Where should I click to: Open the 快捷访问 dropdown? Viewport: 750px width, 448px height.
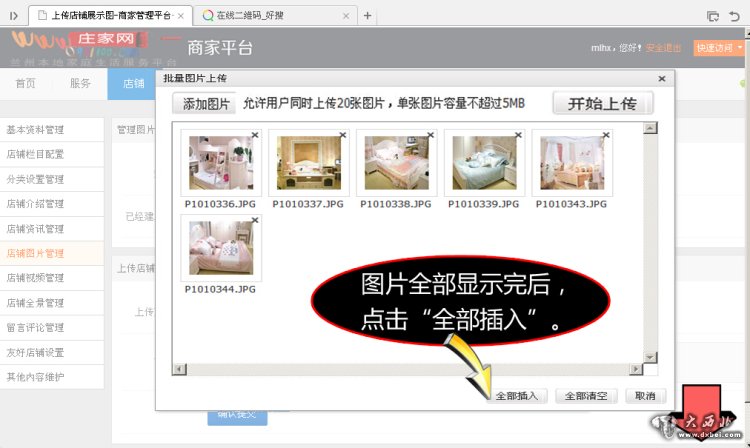click(719, 47)
